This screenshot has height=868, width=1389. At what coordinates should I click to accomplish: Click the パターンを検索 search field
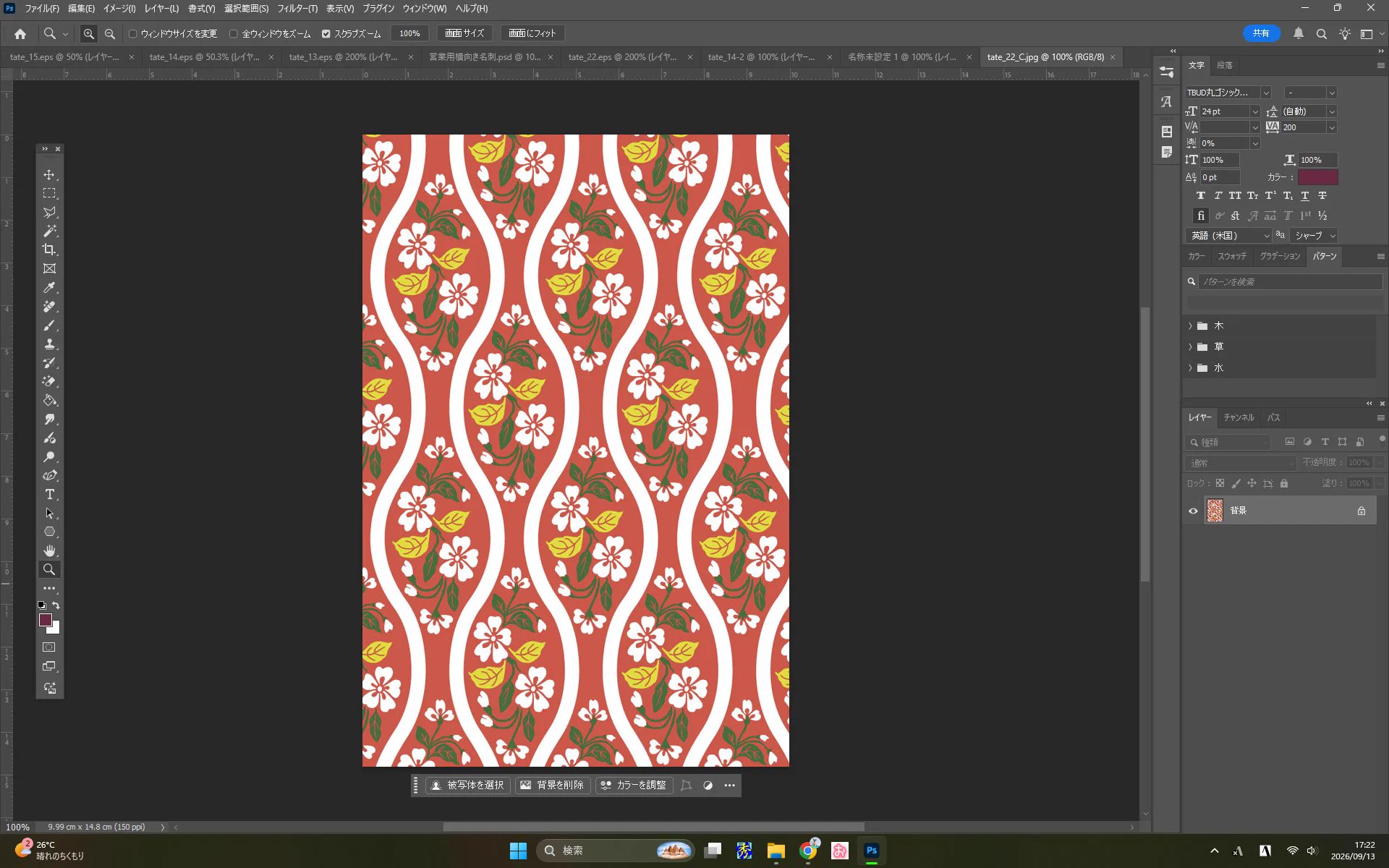coord(1290,282)
